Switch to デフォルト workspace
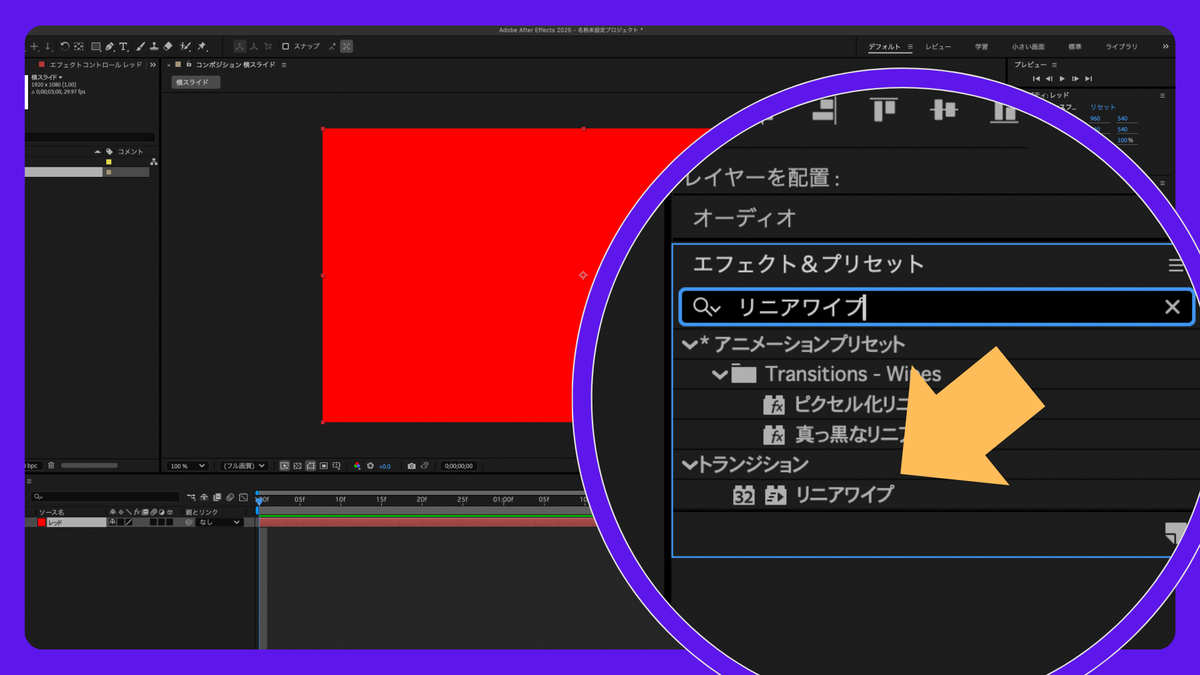This screenshot has width=1200, height=675. [x=884, y=47]
